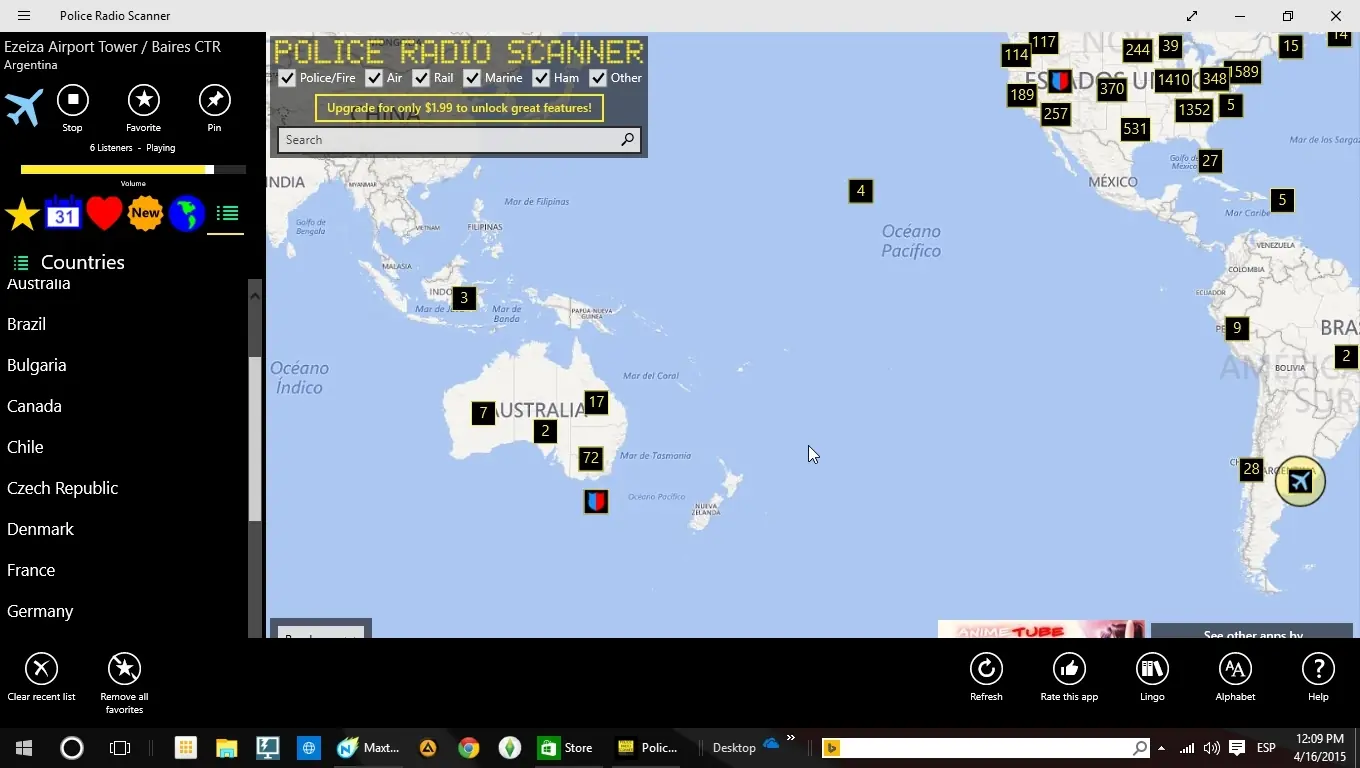Click Clear recent list button
Screen dimensions: 1360x768
[x=41, y=678]
